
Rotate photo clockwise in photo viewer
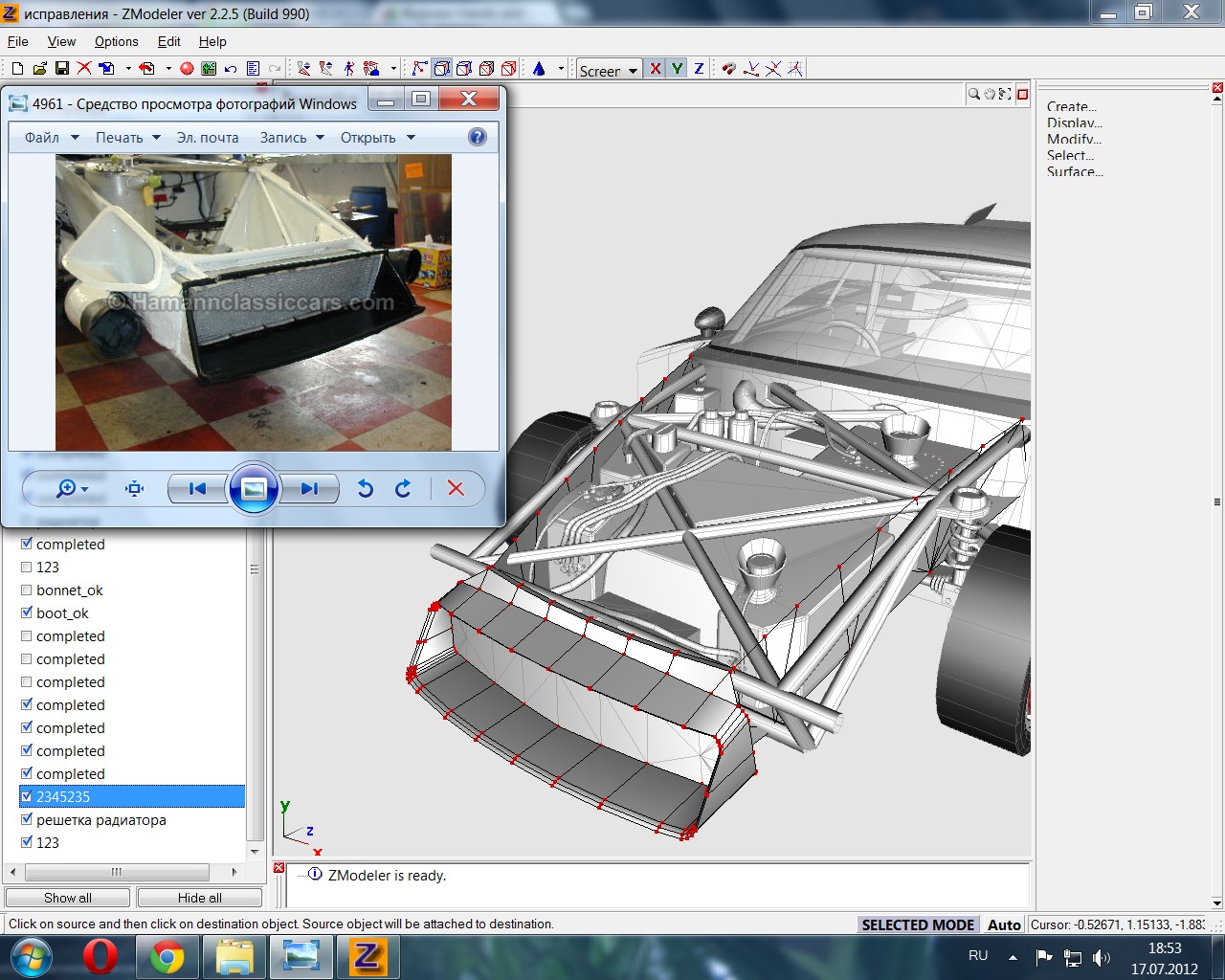[403, 489]
